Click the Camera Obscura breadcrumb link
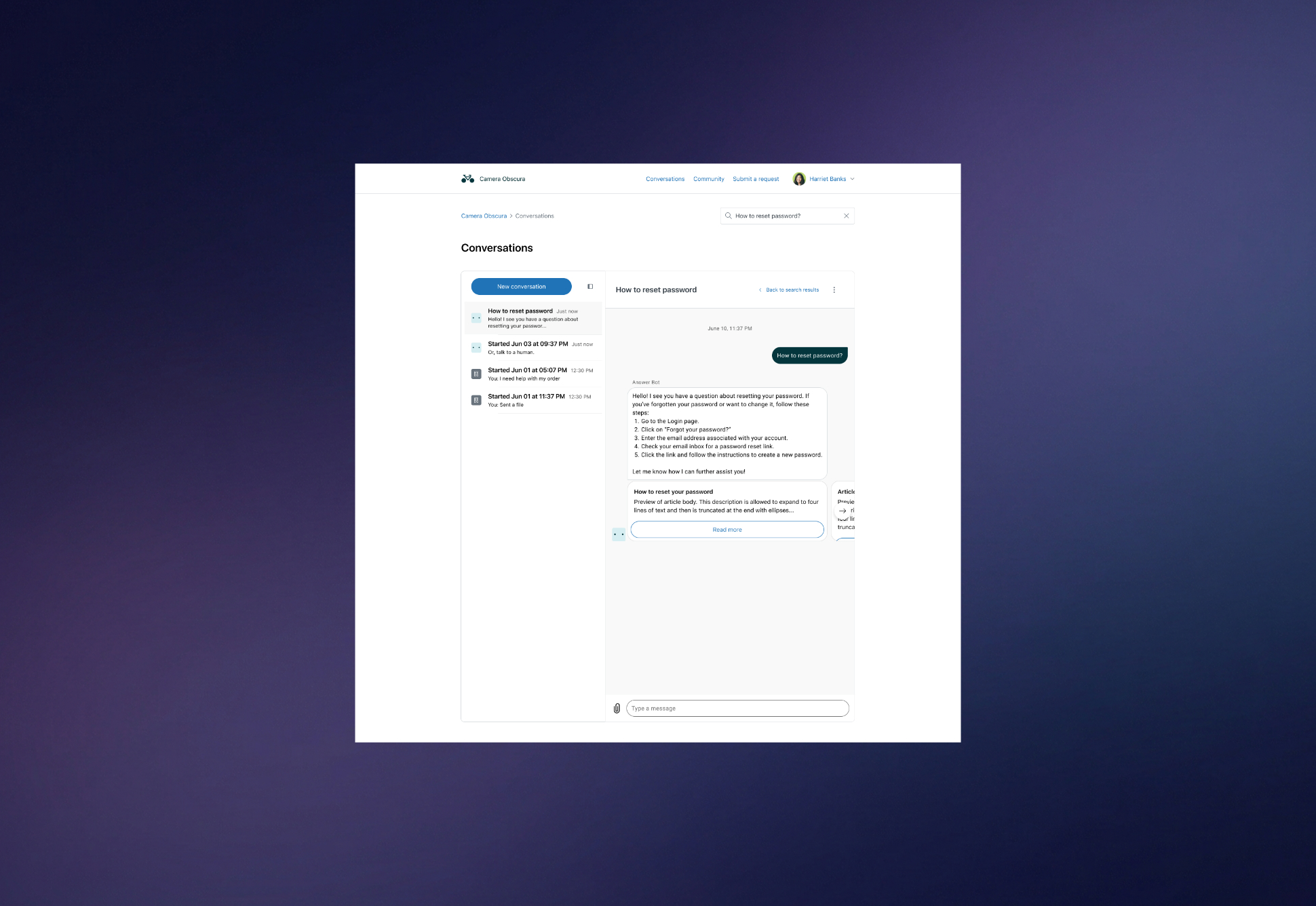The width and height of the screenshot is (1316, 906). click(484, 216)
